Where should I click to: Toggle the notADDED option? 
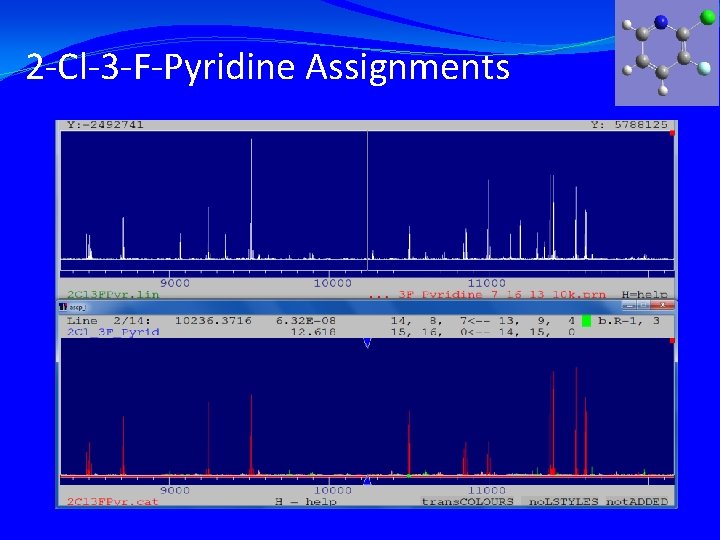(x=637, y=501)
